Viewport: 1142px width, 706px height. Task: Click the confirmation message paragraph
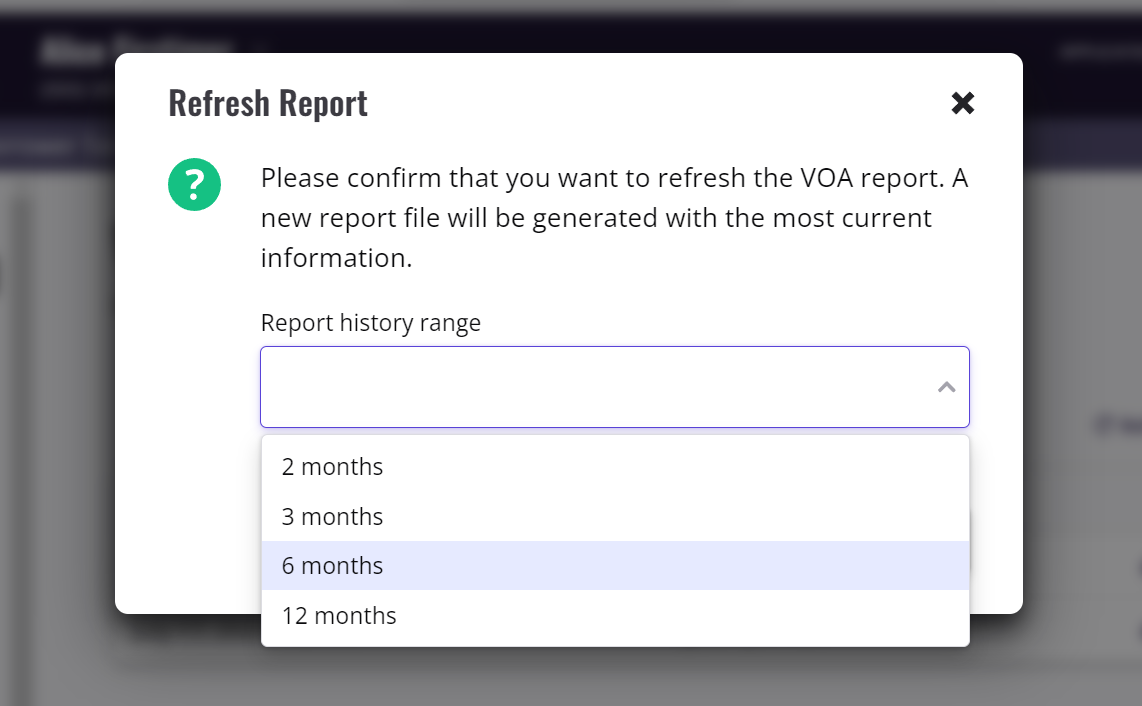[612, 218]
